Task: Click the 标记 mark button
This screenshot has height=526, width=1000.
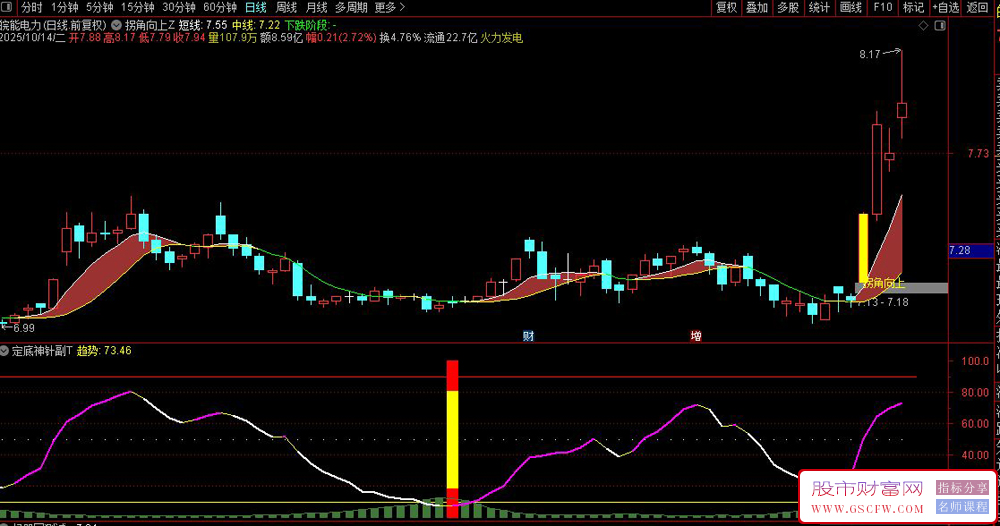Action: click(913, 8)
